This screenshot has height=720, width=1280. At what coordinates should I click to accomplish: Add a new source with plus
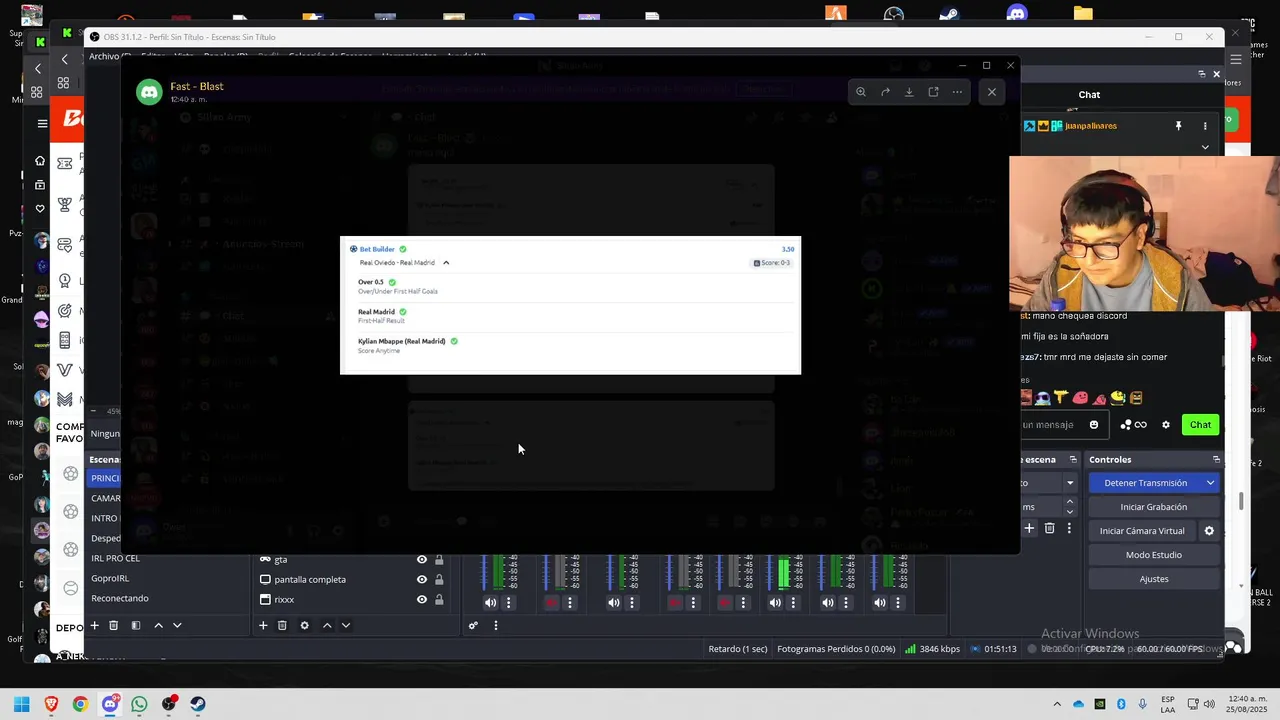point(263,626)
